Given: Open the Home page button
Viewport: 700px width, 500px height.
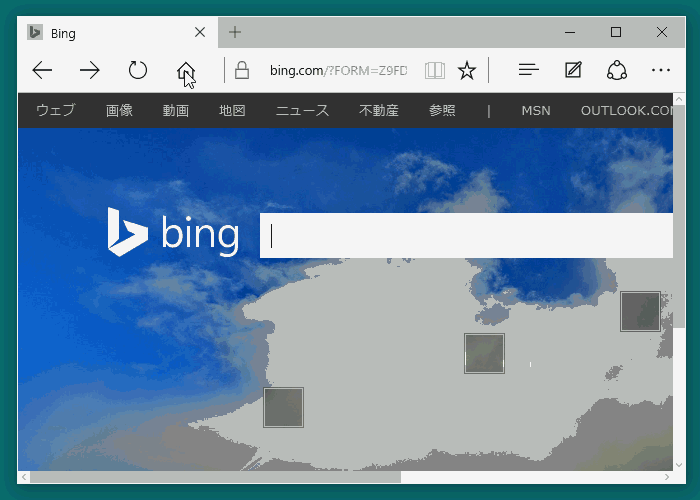Looking at the screenshot, I should click(x=186, y=71).
